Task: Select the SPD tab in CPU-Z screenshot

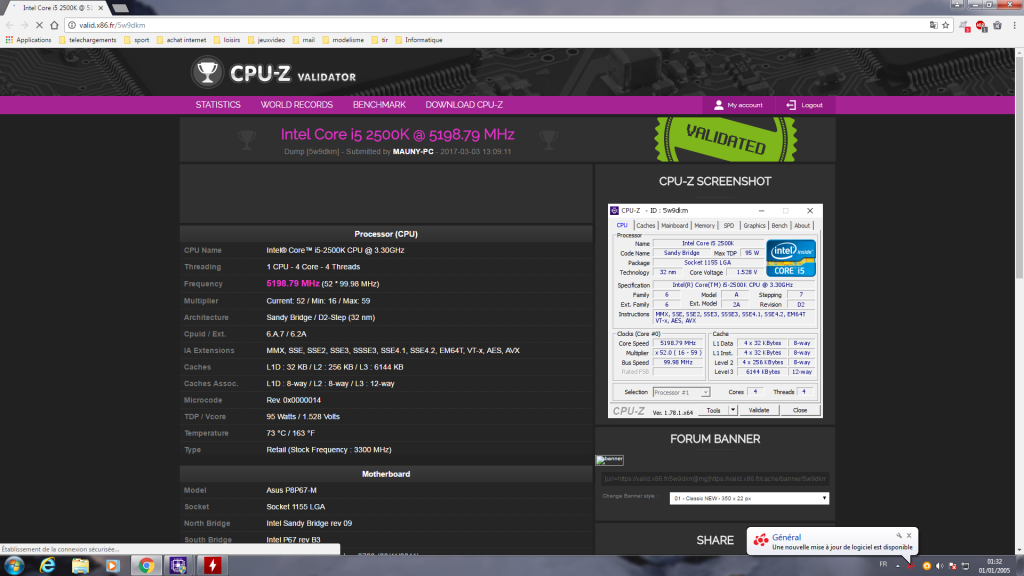Action: click(729, 225)
